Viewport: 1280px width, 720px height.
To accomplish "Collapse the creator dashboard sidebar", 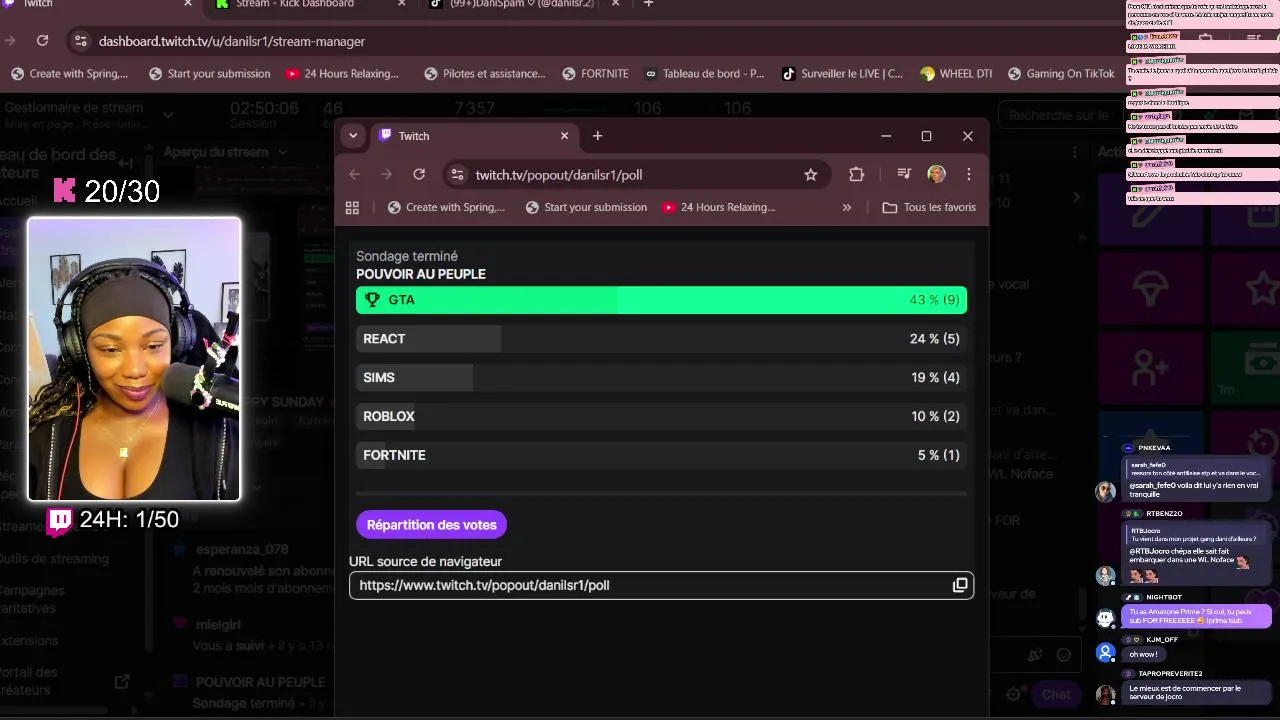I will click(x=126, y=162).
